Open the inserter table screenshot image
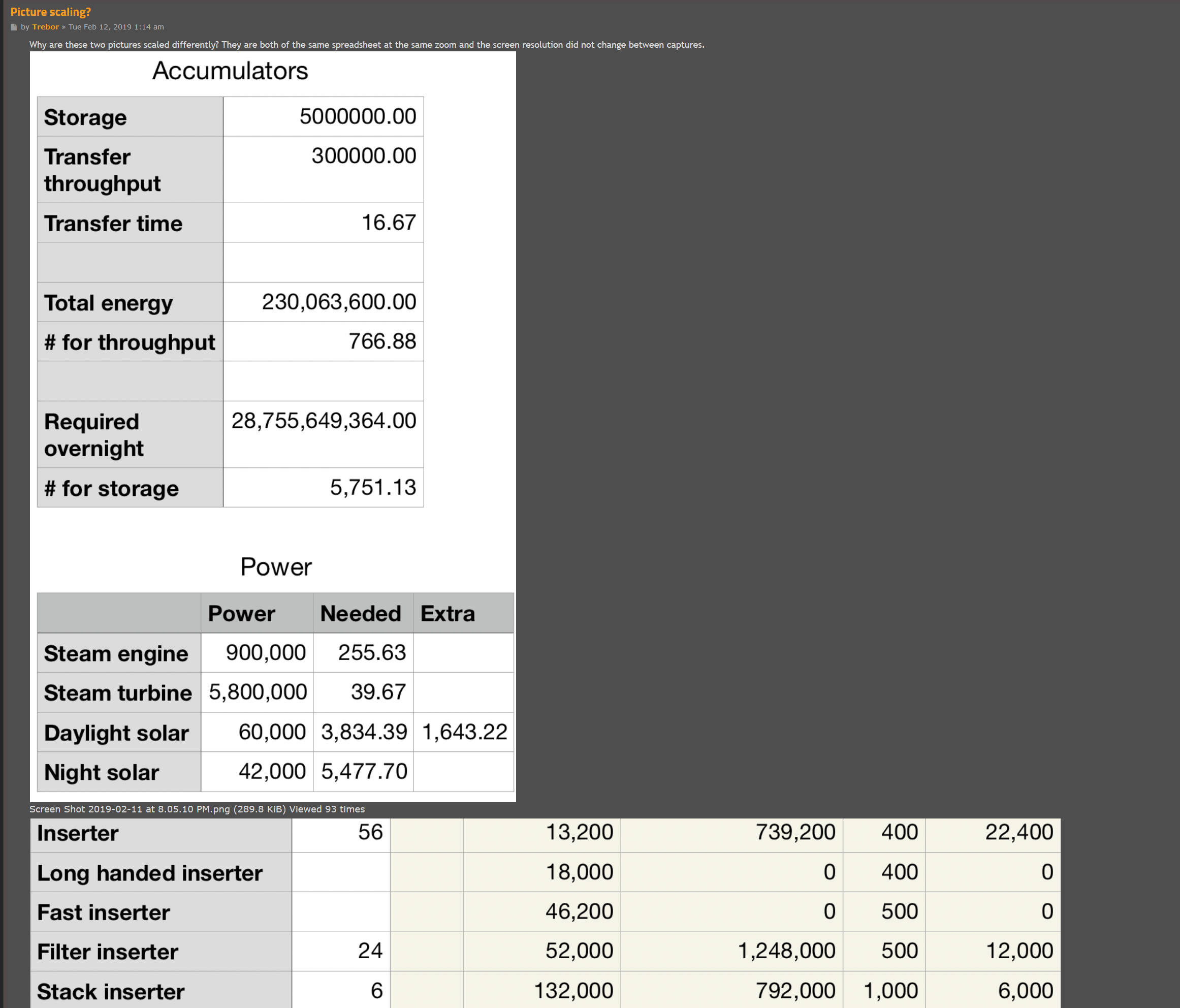 (545, 913)
